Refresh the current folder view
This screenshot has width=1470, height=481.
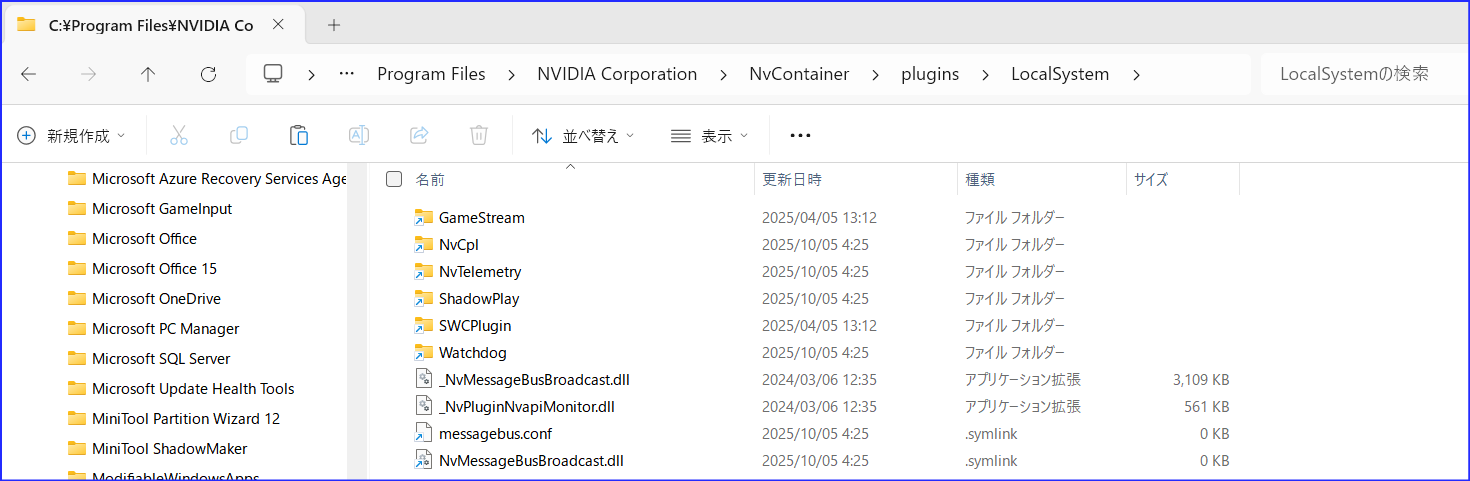208,74
